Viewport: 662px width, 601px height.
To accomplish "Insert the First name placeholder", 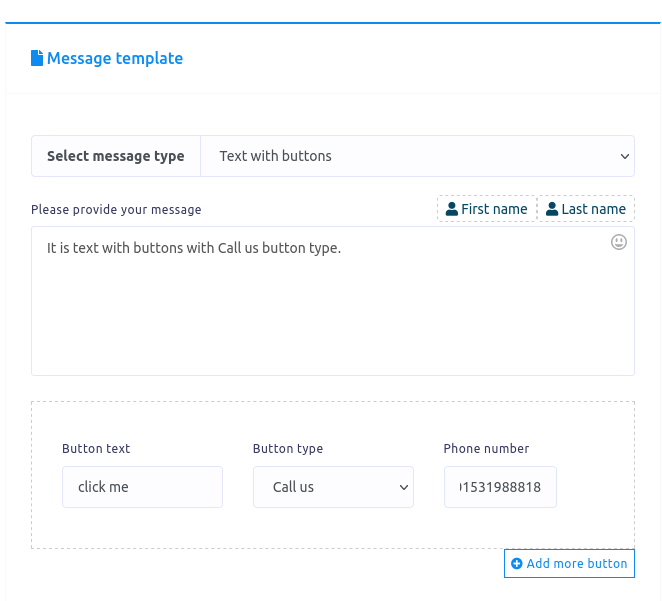I will pos(487,209).
